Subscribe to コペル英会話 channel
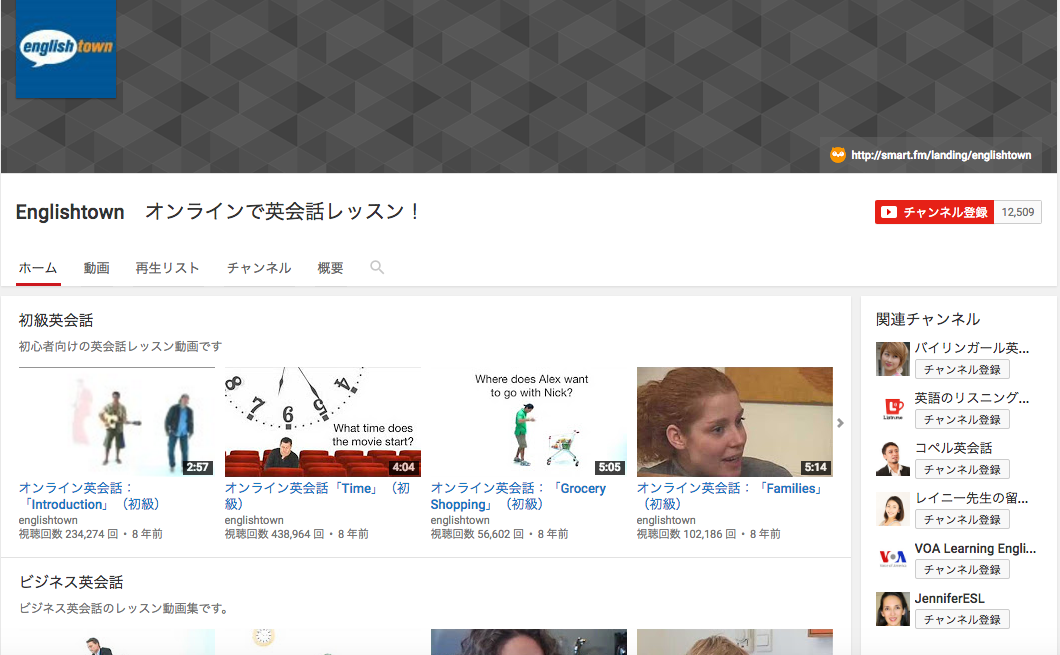1060x655 pixels. 962,470
